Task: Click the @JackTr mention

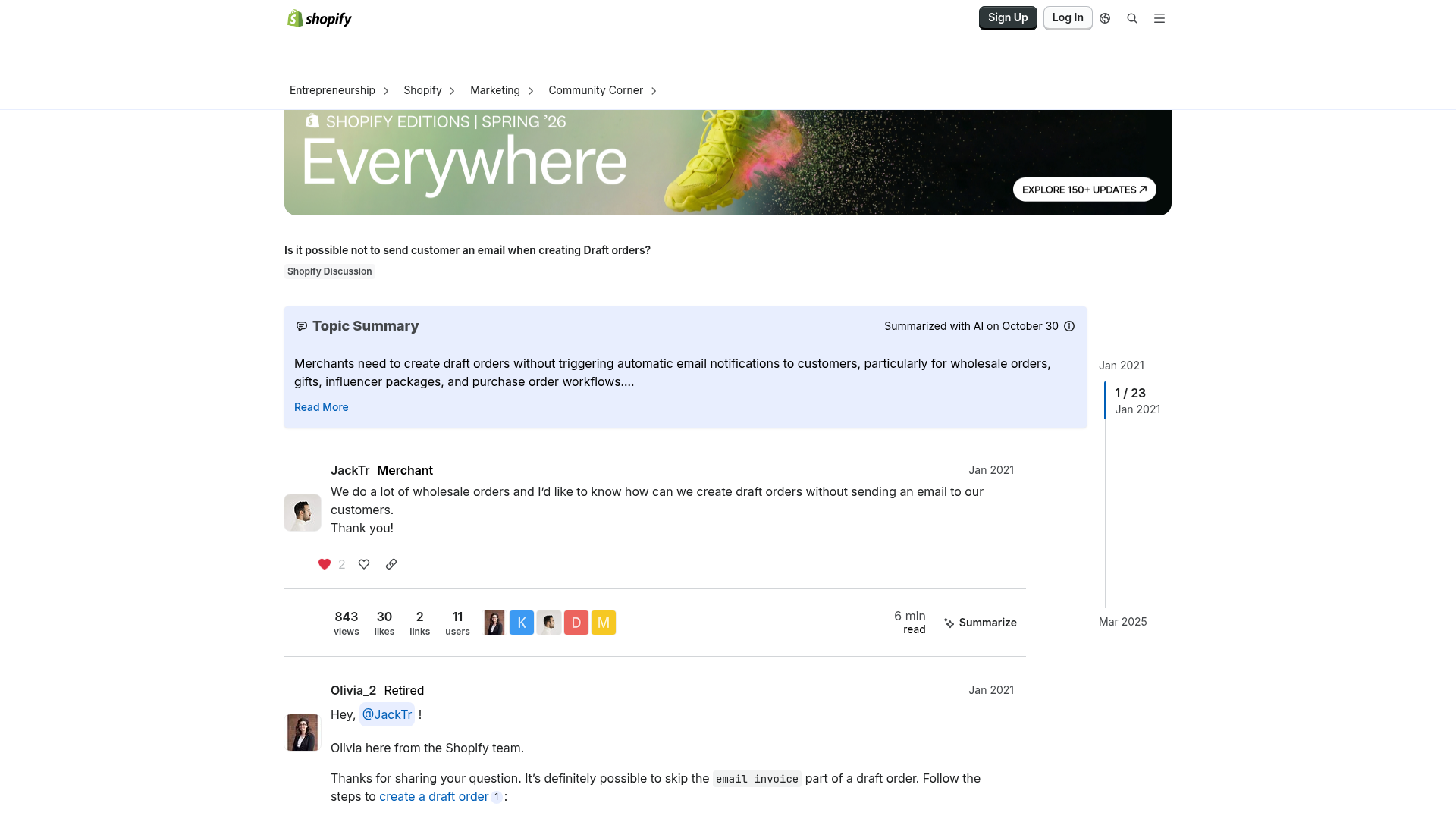Action: click(x=387, y=714)
